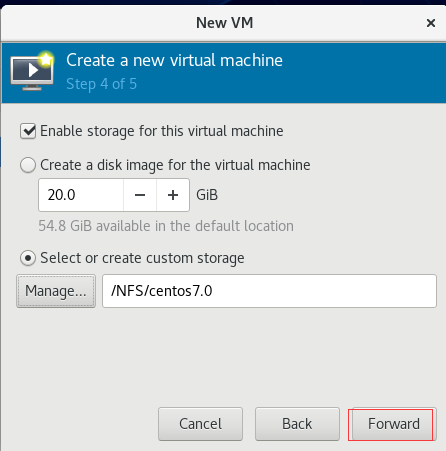
Task: Click the Enable storage checkbox label text
Action: click(162, 131)
